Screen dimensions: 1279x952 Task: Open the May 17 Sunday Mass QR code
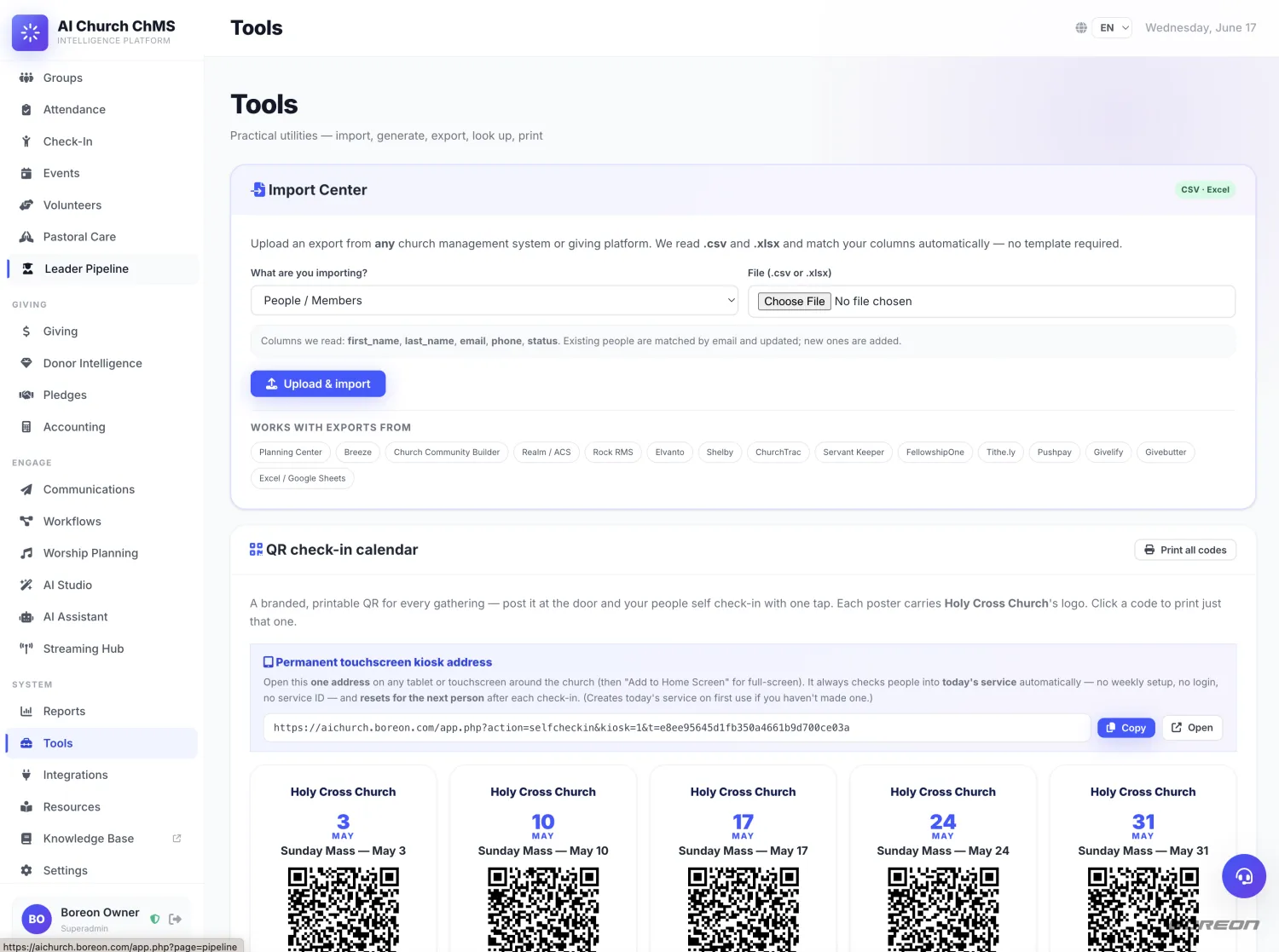[x=744, y=909]
